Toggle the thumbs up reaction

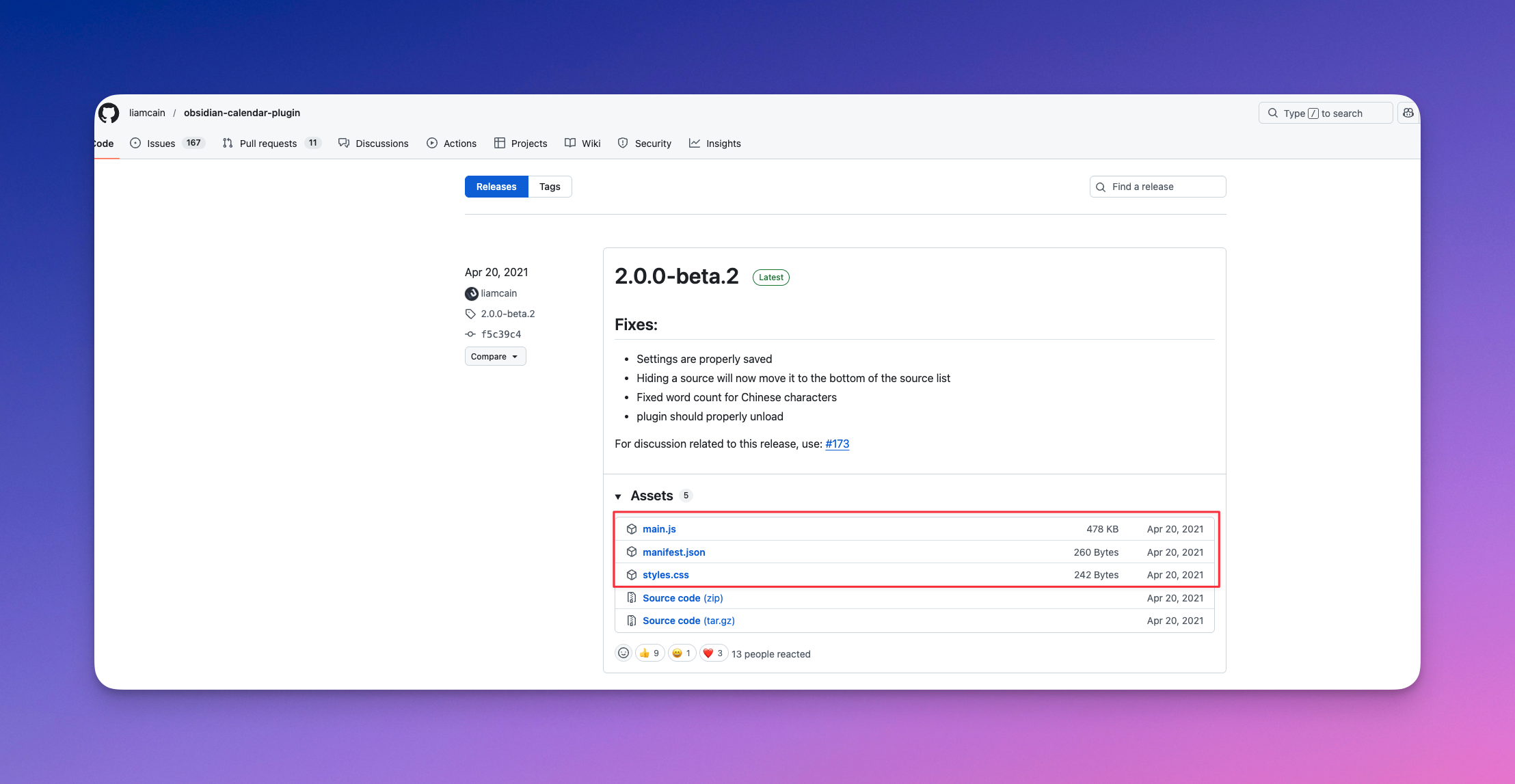[649, 653]
